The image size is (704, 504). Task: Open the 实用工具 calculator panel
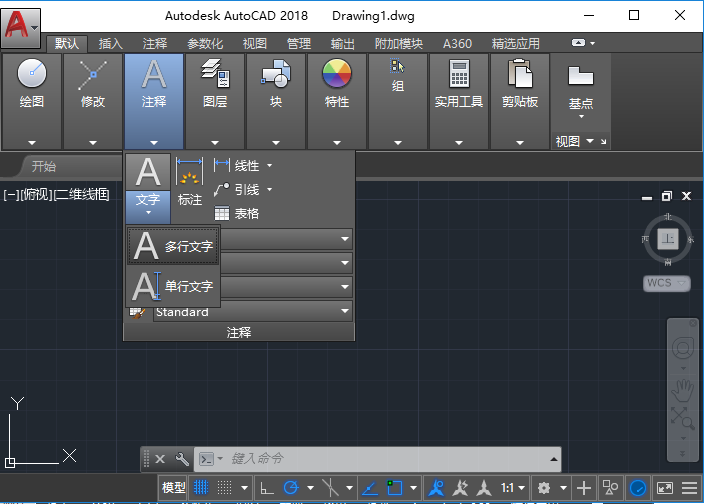459,101
